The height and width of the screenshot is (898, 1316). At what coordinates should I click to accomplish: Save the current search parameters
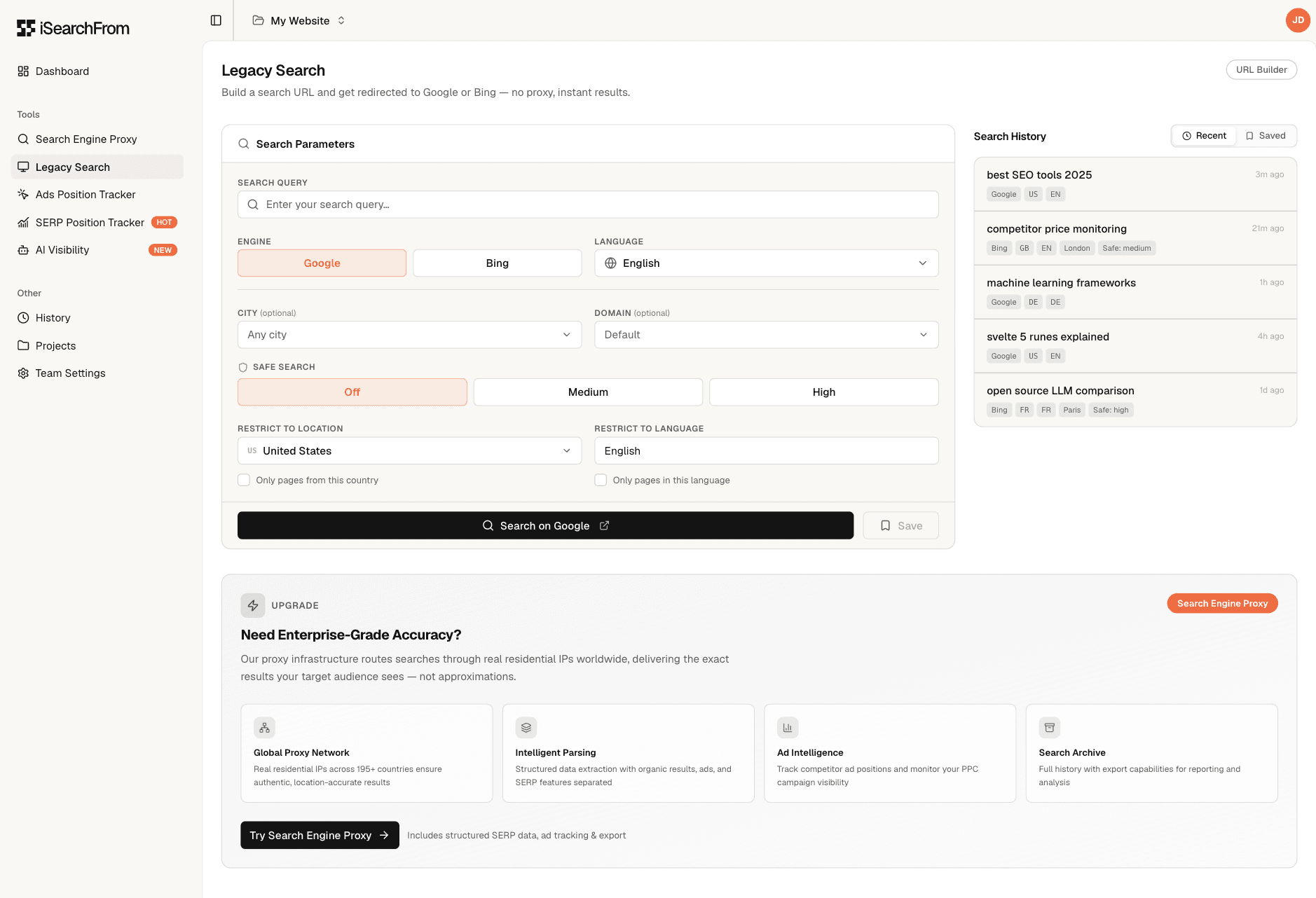coord(900,525)
